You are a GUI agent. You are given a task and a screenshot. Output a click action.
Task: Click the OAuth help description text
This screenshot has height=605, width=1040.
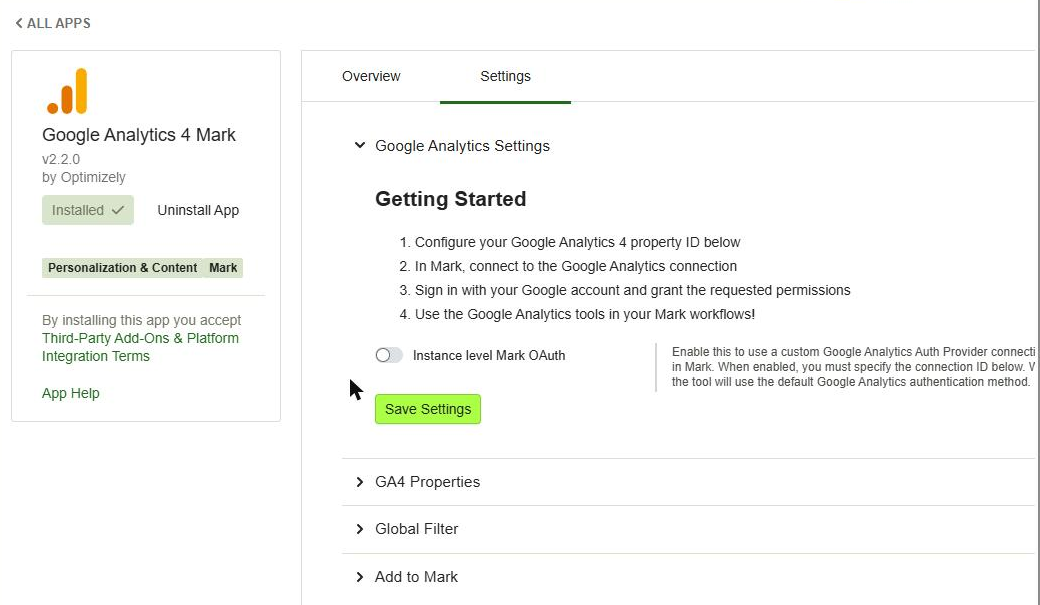(x=853, y=367)
